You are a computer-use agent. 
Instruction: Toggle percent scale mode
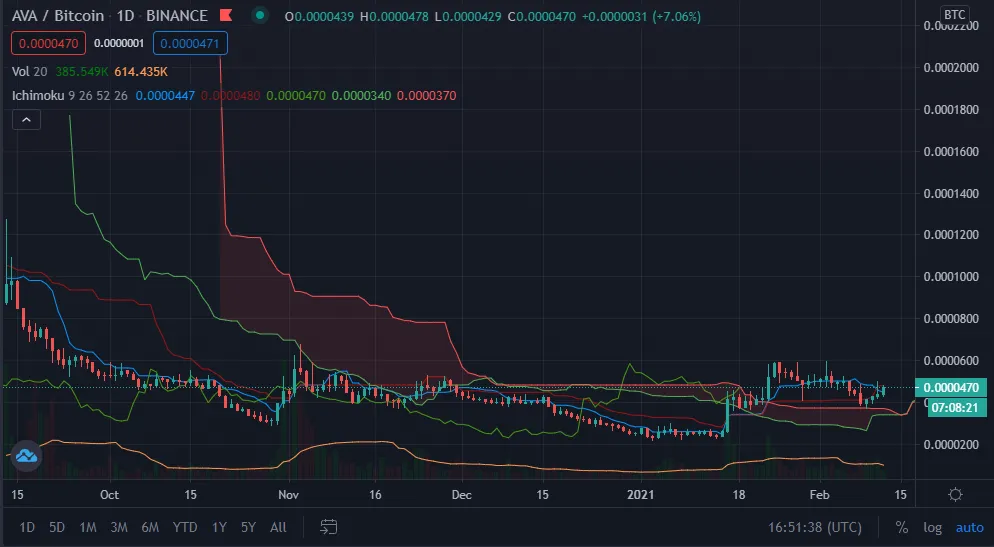pos(901,527)
